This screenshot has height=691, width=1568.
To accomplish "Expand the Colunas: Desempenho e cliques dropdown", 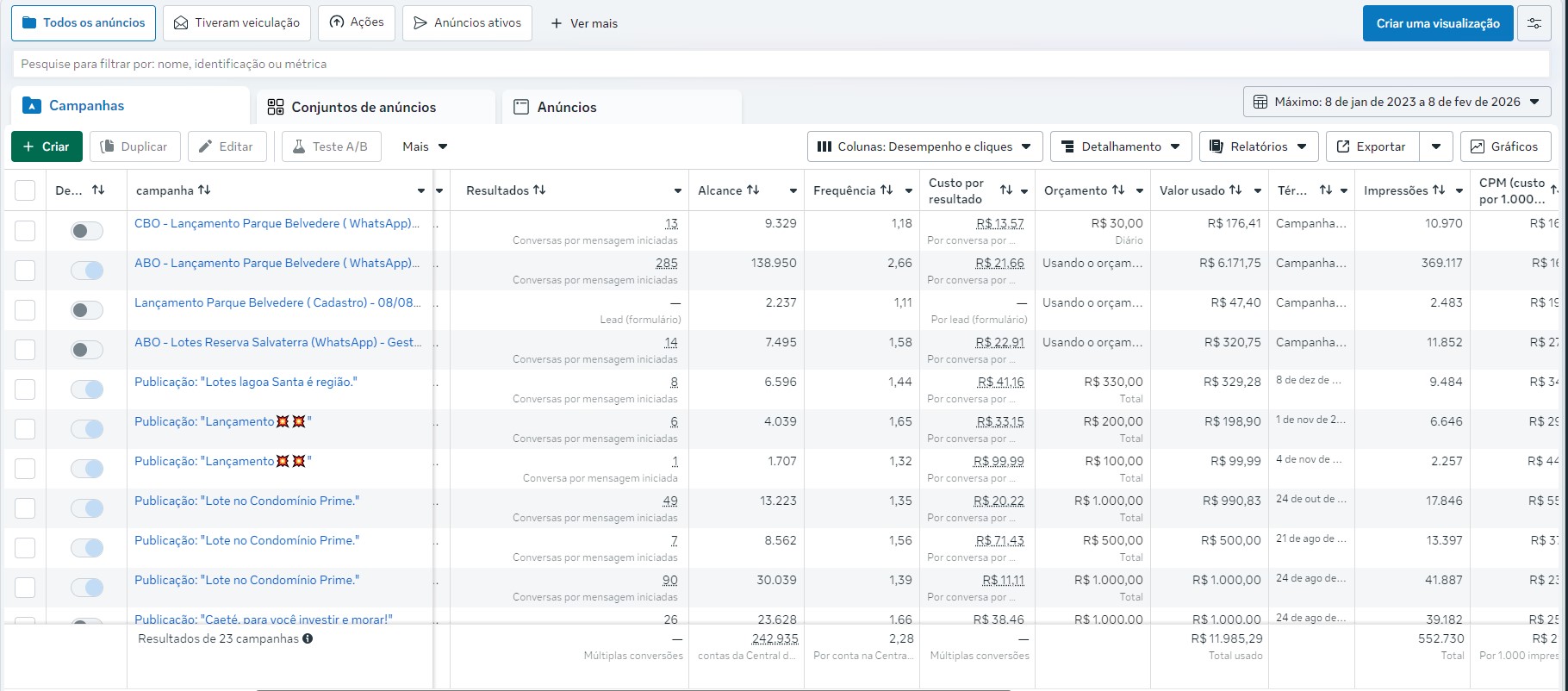I will pyautogui.click(x=924, y=146).
